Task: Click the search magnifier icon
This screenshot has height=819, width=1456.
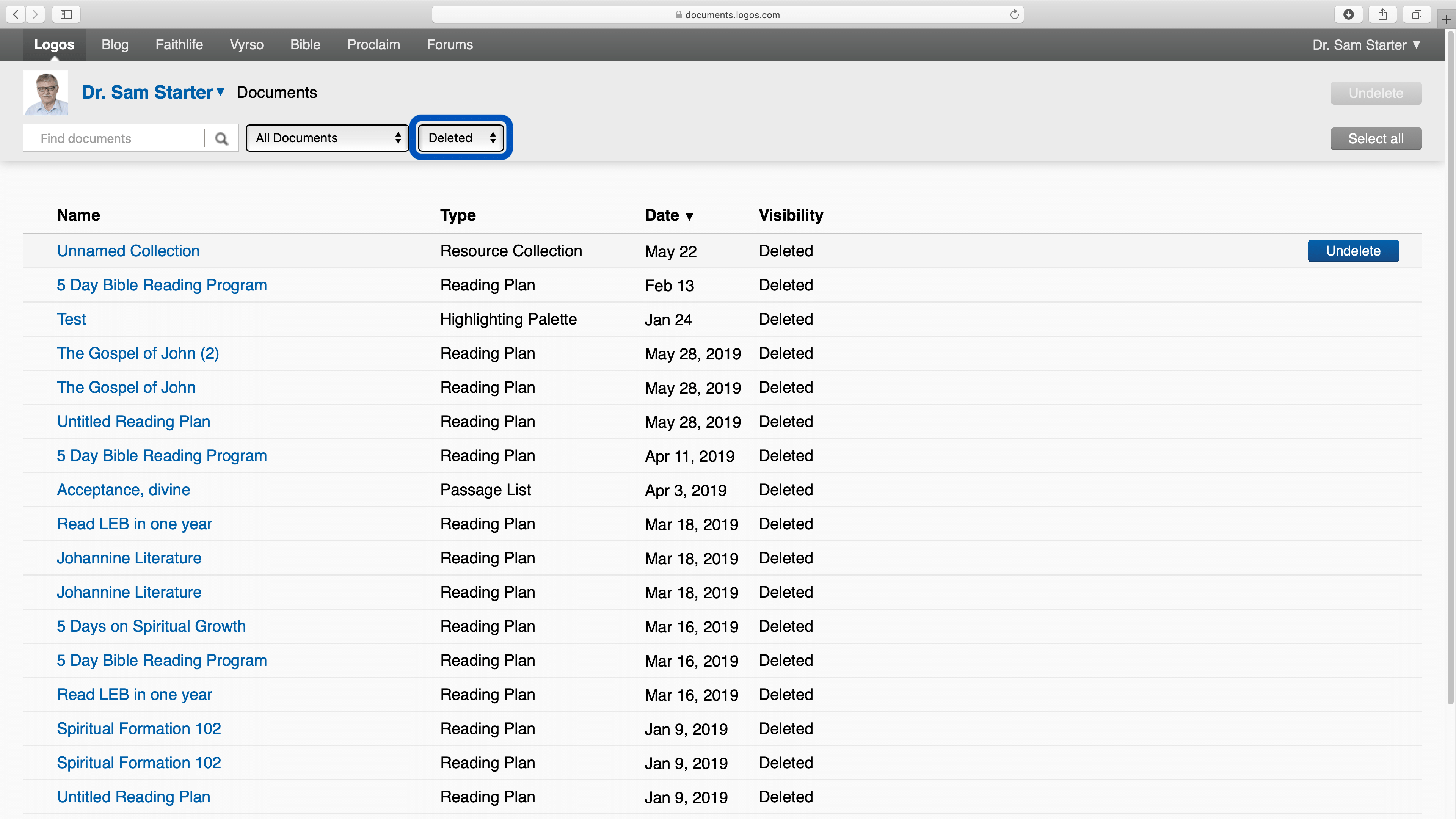Action: pos(221,138)
